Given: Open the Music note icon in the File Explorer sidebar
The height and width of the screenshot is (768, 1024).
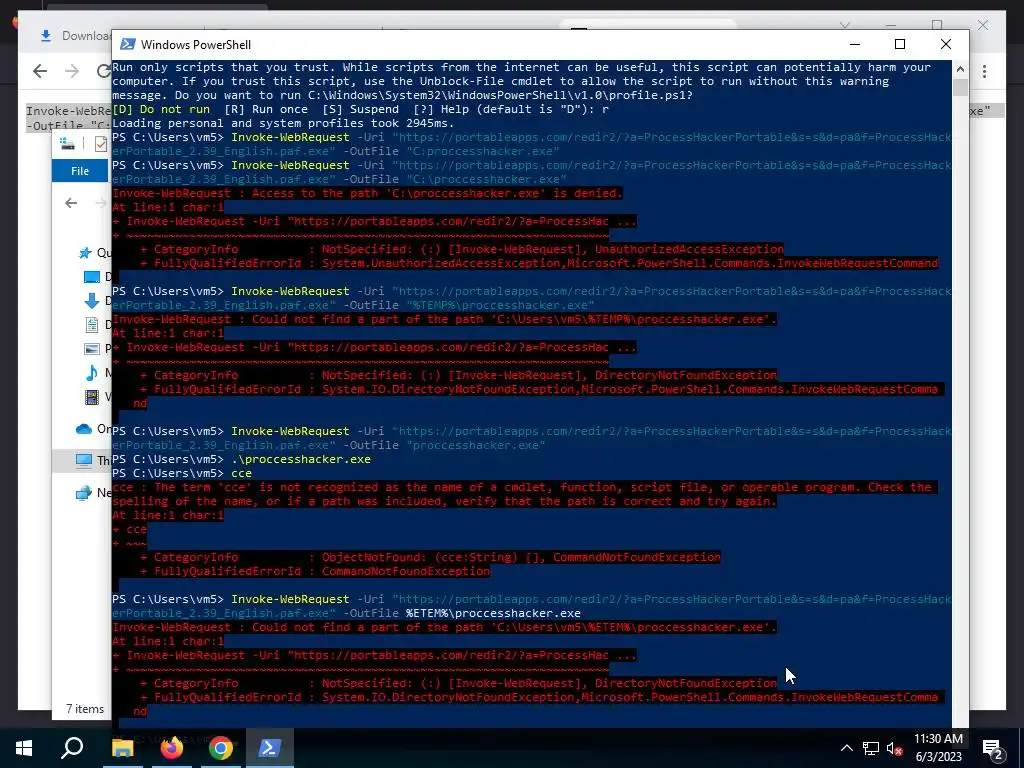Looking at the screenshot, I should coord(92,373).
